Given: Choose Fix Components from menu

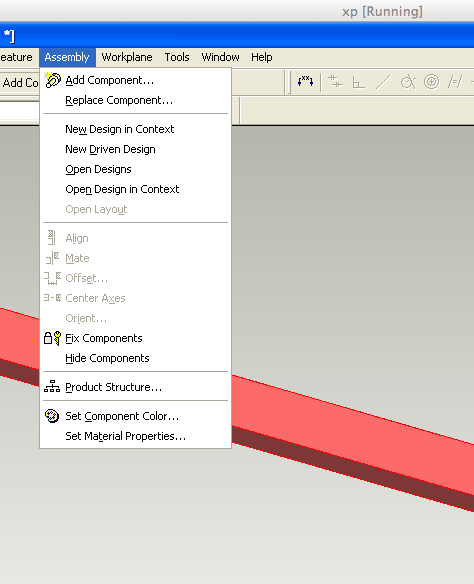Looking at the screenshot, I should (136, 338).
